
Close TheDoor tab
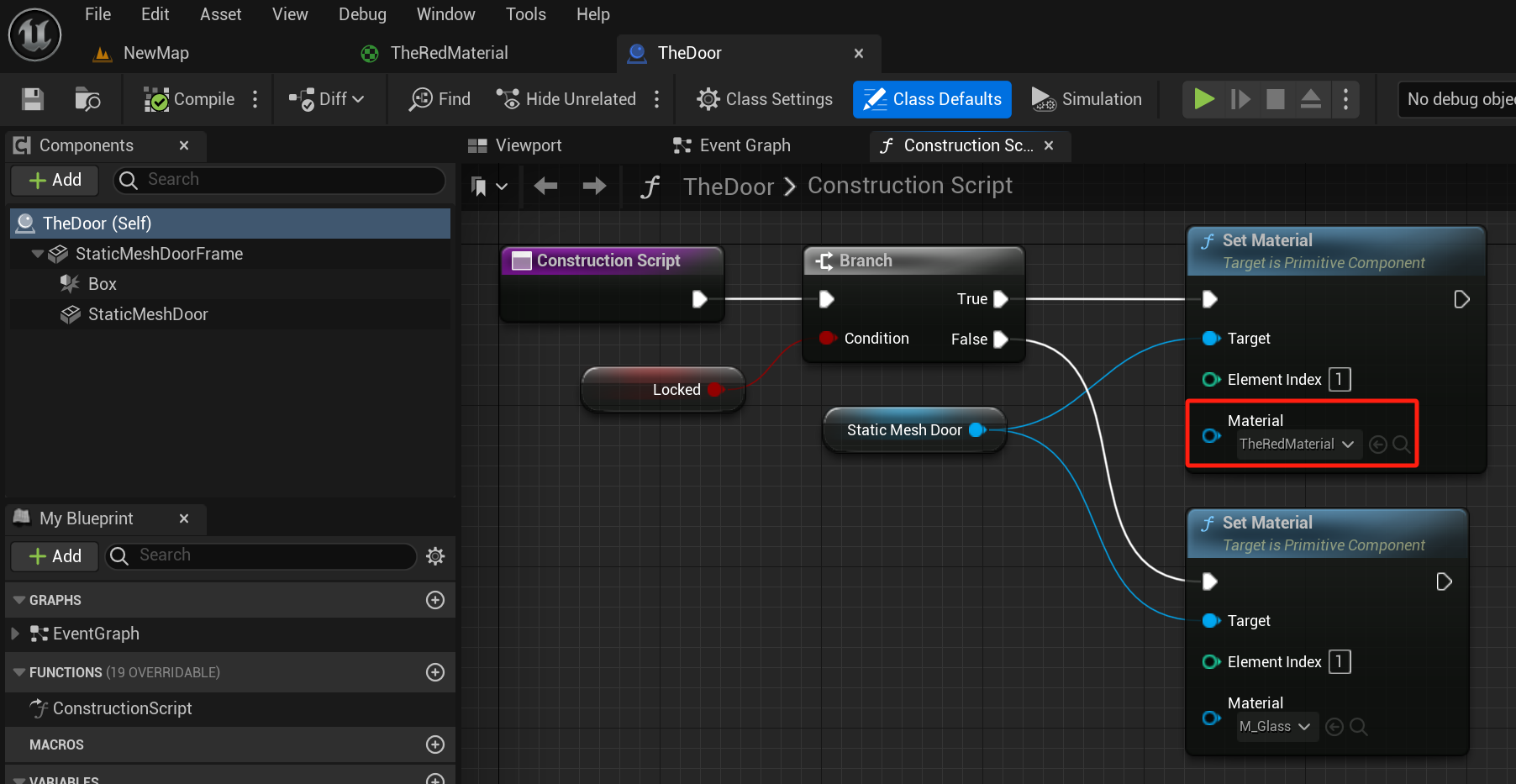859,53
